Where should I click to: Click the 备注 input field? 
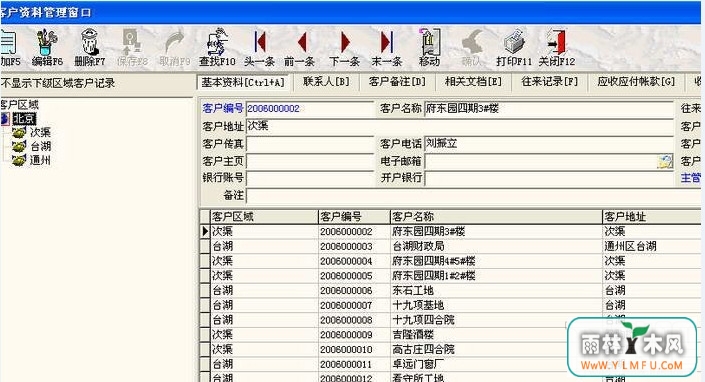coord(474,195)
